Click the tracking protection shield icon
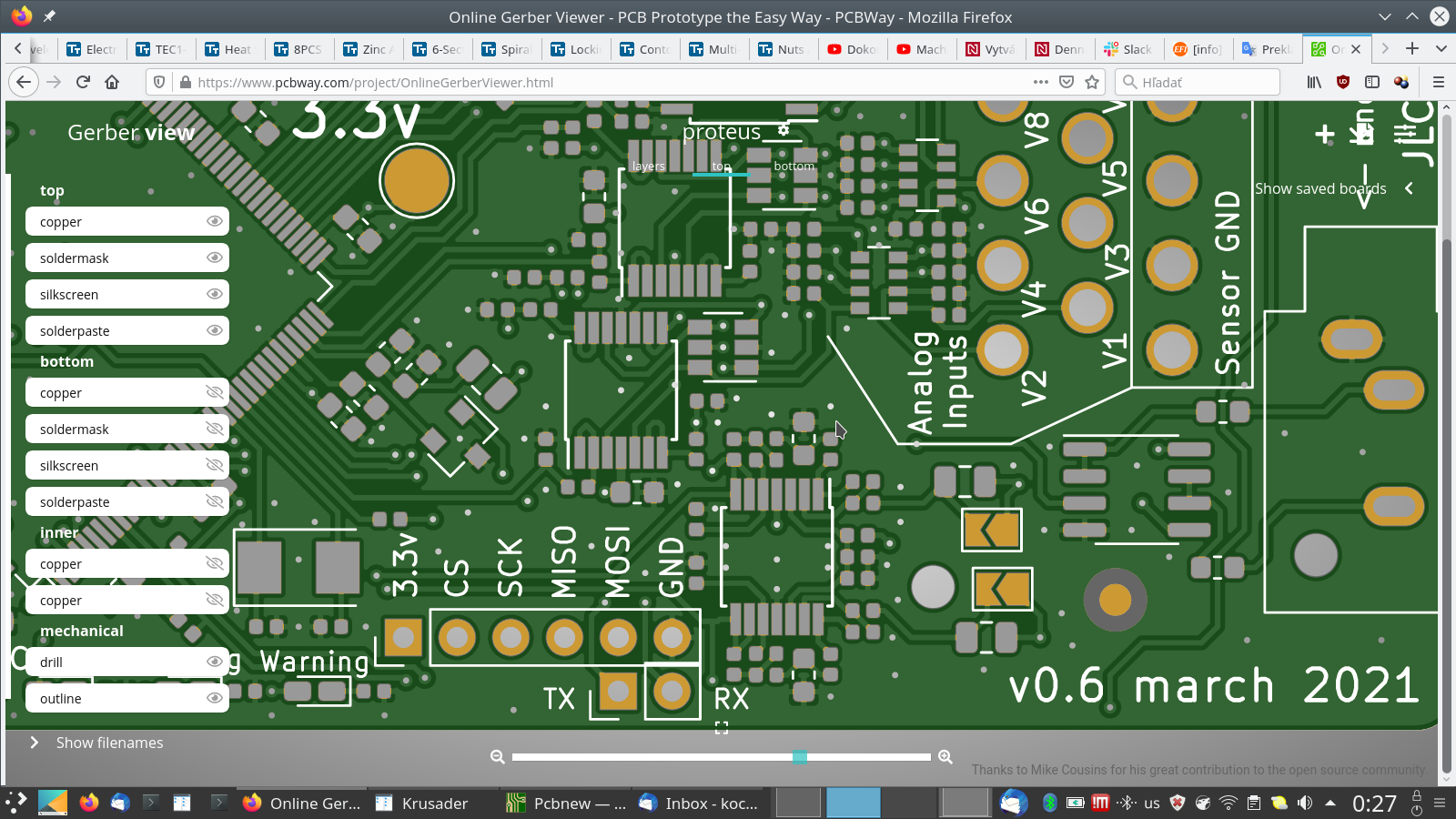1456x819 pixels. tap(159, 82)
